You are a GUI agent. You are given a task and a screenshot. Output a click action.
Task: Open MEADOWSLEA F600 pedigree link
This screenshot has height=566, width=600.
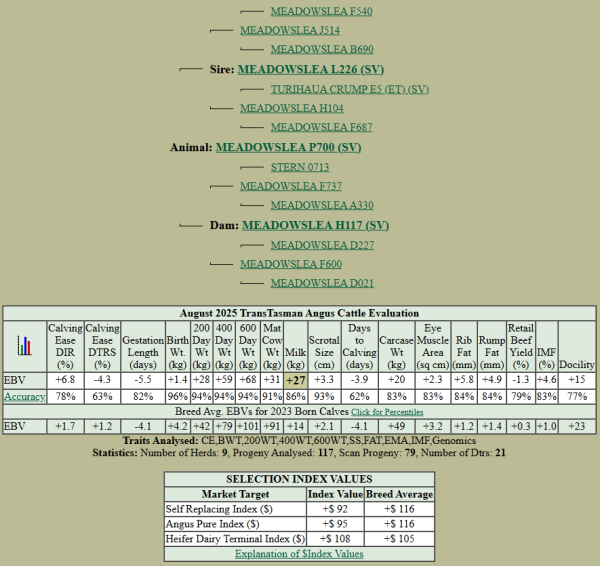pyautogui.click(x=291, y=264)
